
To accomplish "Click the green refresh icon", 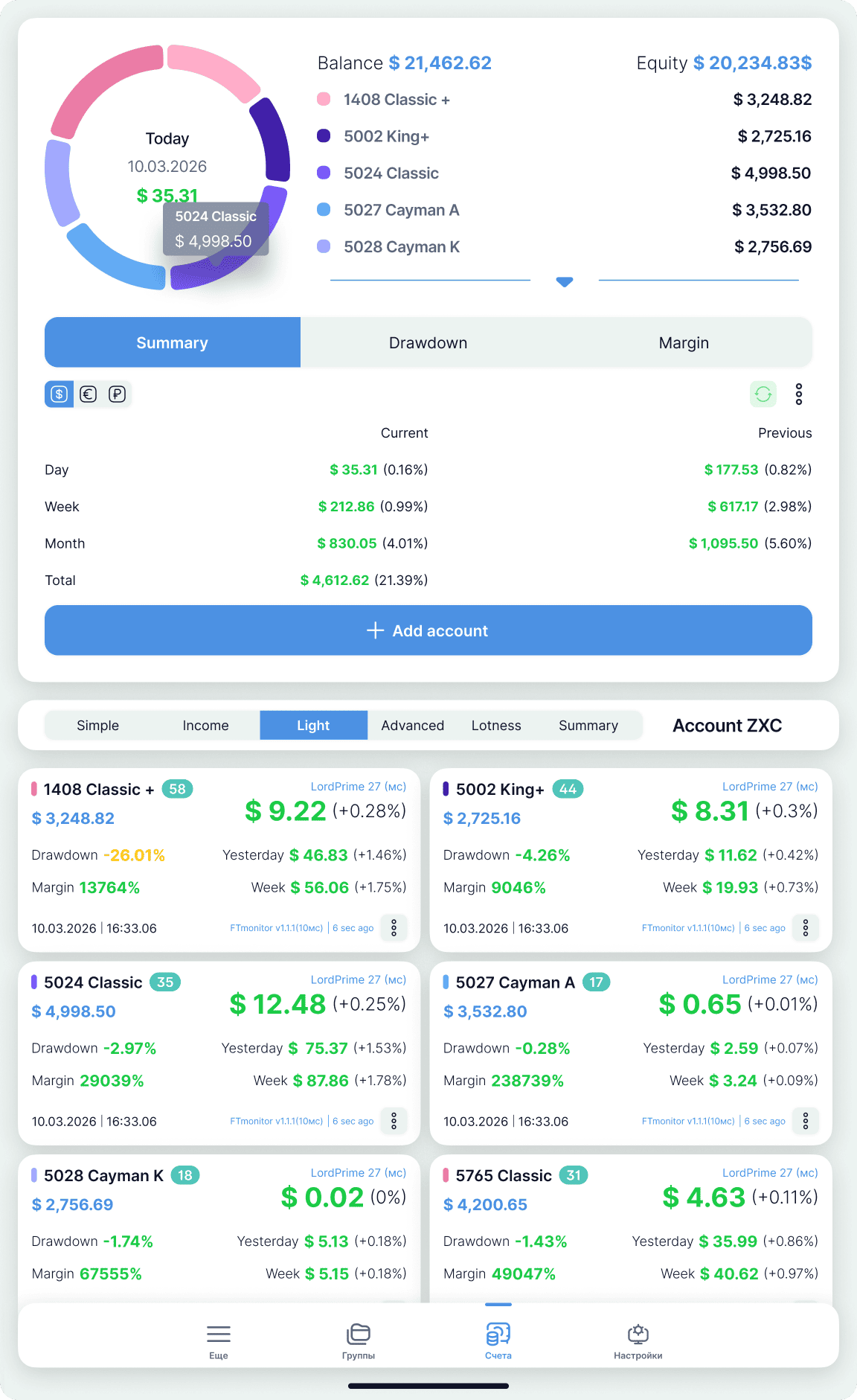I will point(763,394).
